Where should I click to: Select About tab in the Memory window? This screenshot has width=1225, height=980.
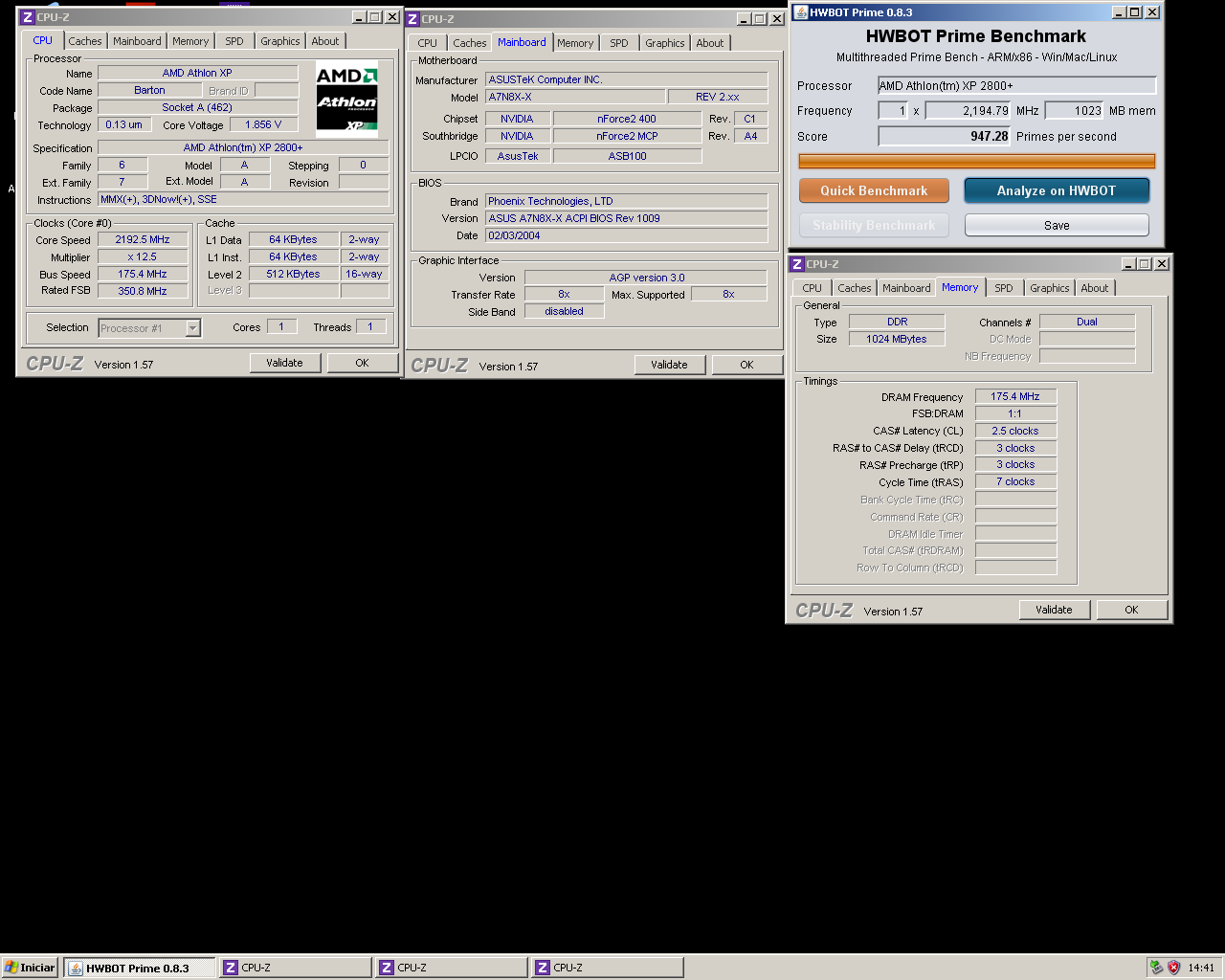[1095, 288]
